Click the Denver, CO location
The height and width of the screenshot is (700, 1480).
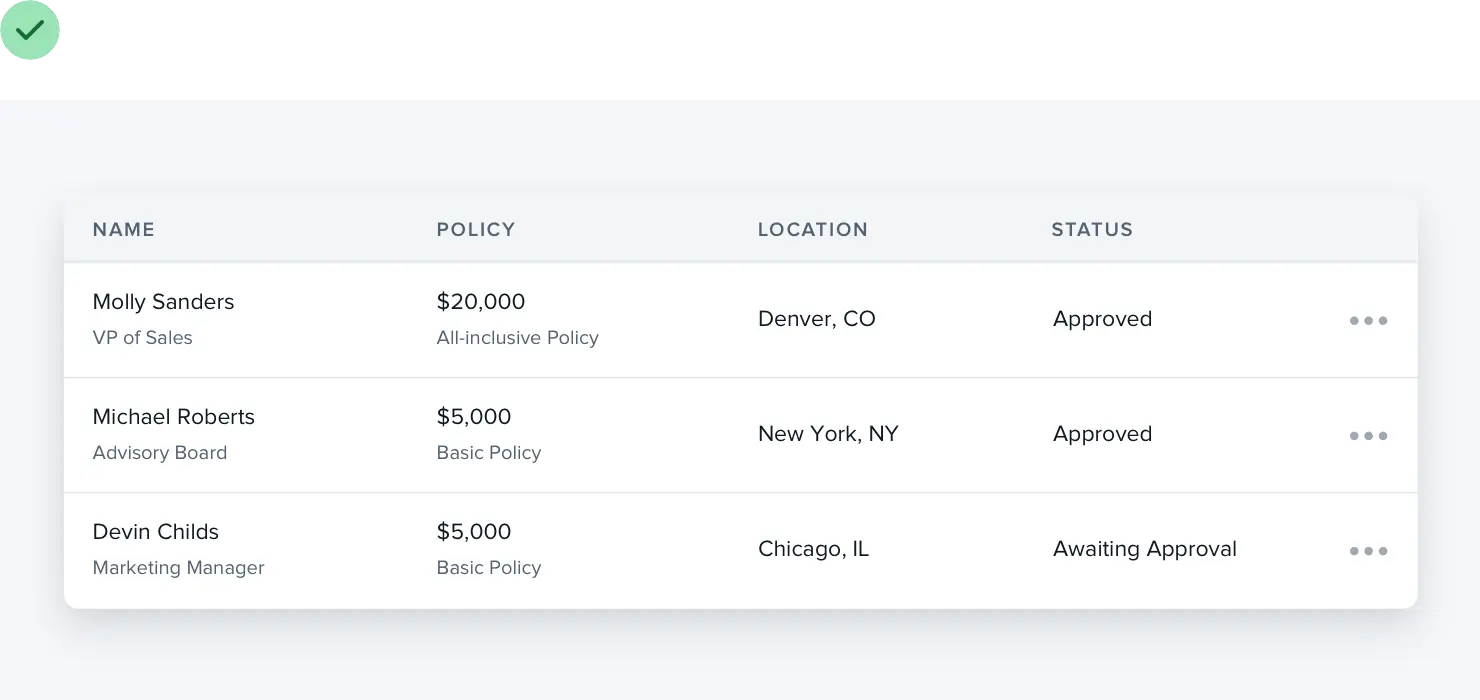816,319
